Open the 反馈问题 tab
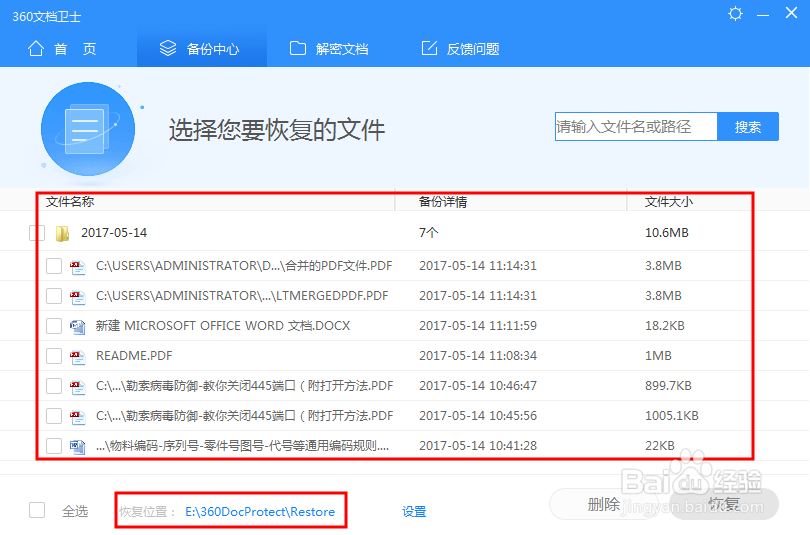Screen dimensions: 810x535 pos(460,49)
